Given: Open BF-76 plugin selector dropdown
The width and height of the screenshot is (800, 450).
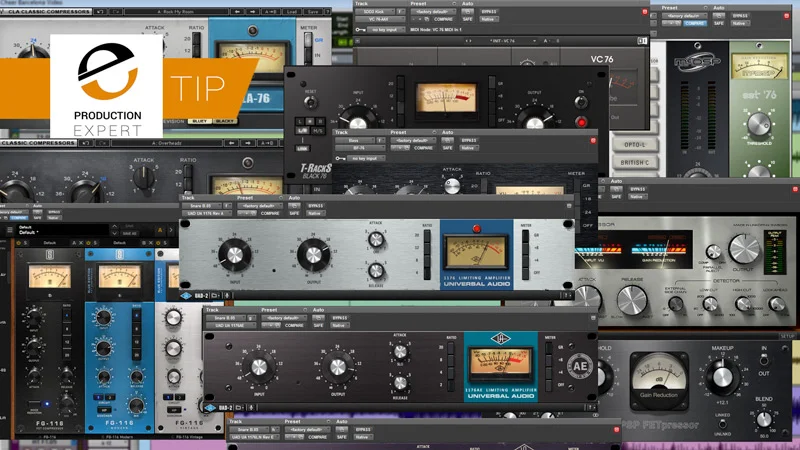Looking at the screenshot, I should click(x=360, y=148).
